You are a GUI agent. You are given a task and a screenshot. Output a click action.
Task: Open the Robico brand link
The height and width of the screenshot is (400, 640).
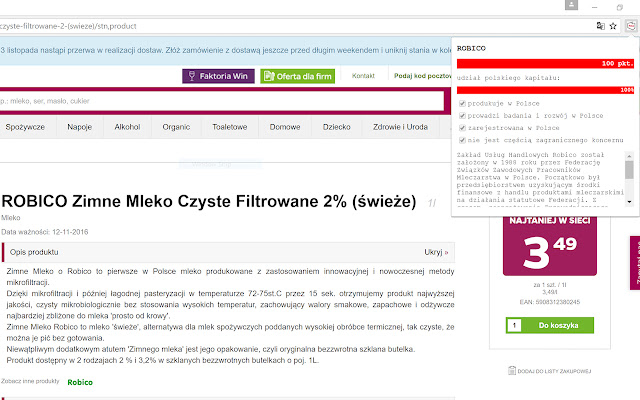click(x=80, y=382)
